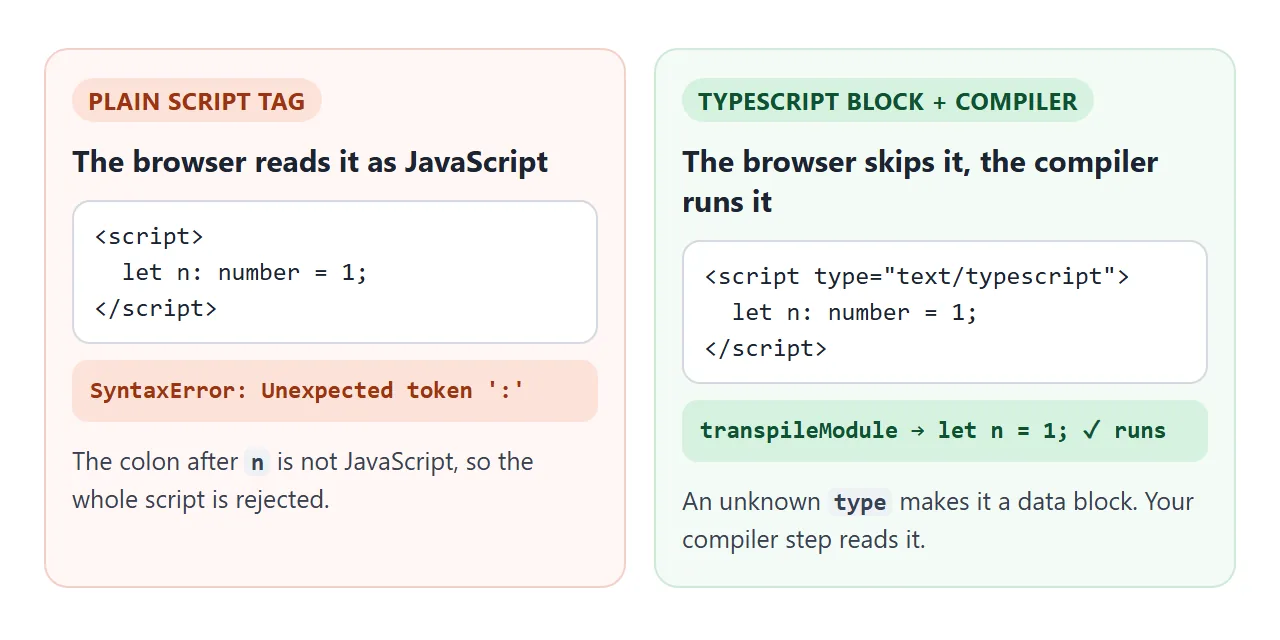Click the plain '<script>' opening tag line
The height and width of the screenshot is (640, 1280).
[149, 237]
